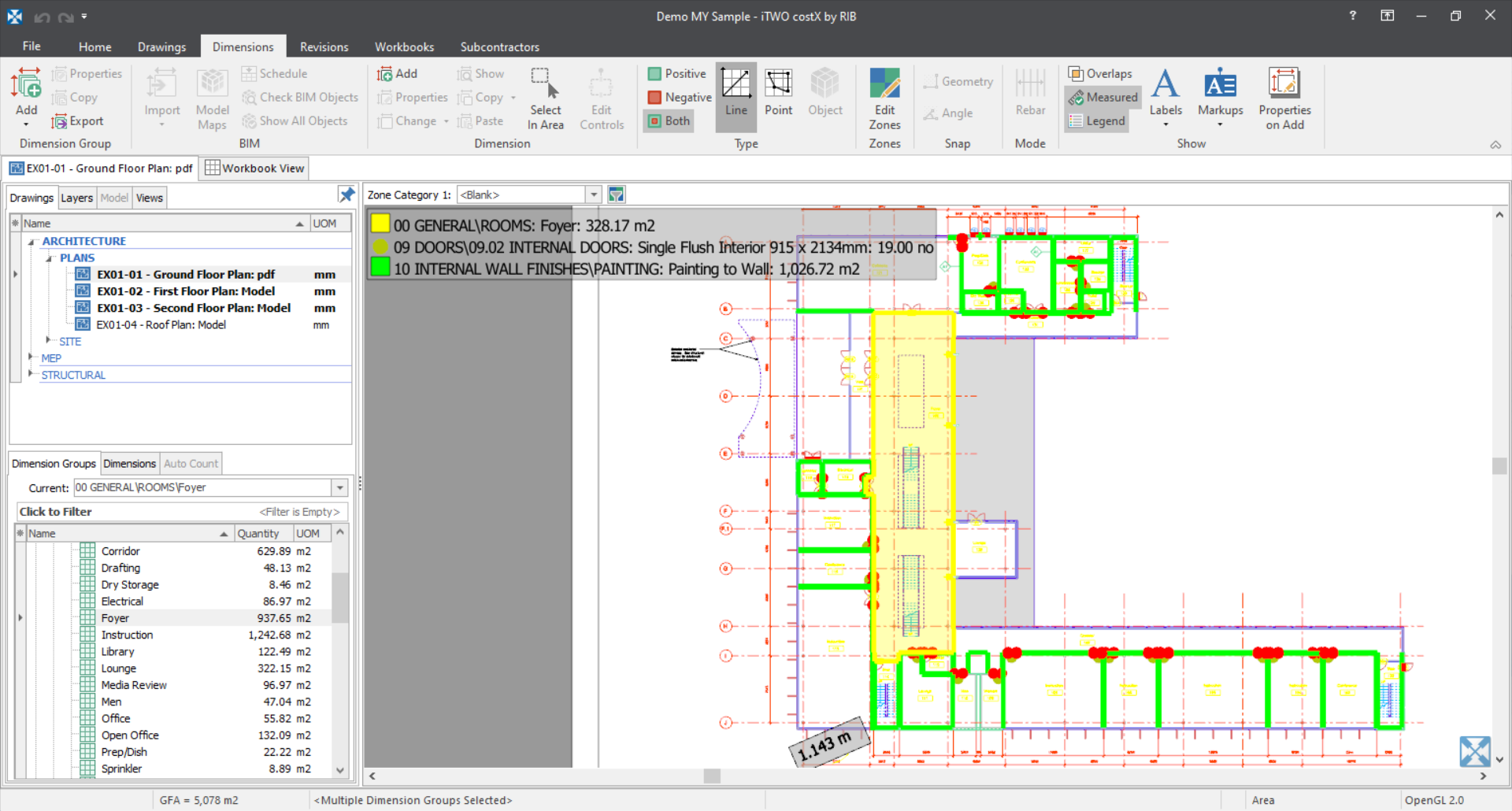Screen dimensions: 1512x811
Task: Pin the Drawings panel with the pushpin
Action: pos(346,194)
